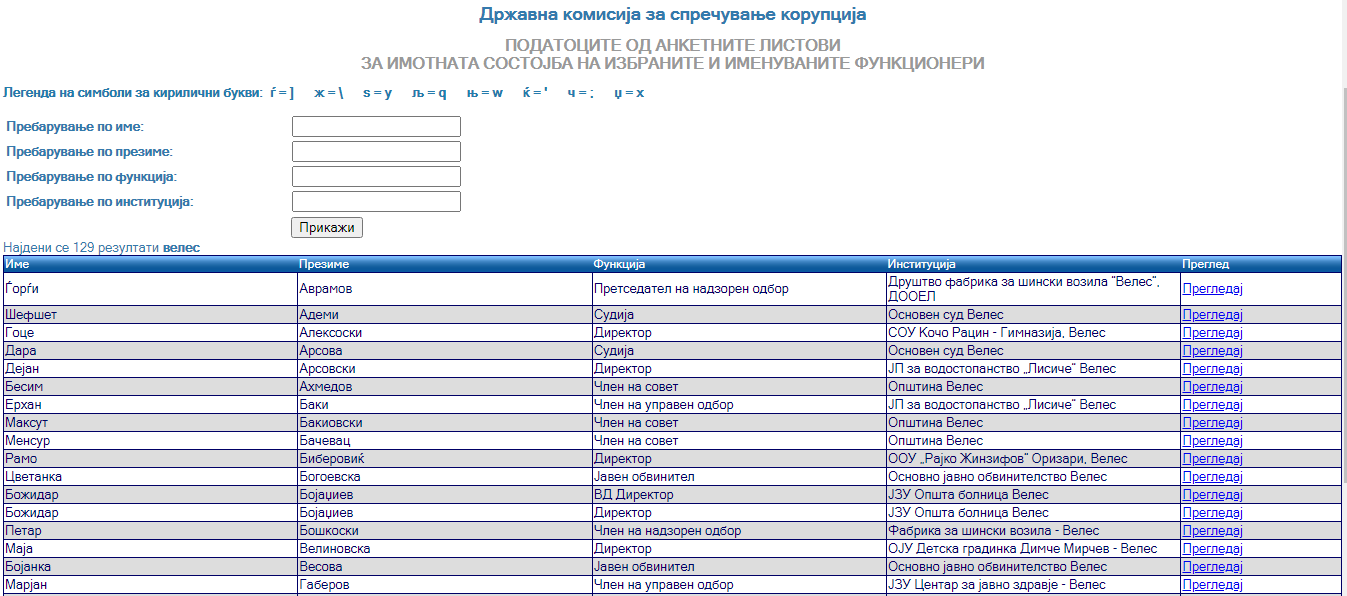The image size is (1347, 596).
Task: Click the Преглед column header
Action: pos(1261,264)
